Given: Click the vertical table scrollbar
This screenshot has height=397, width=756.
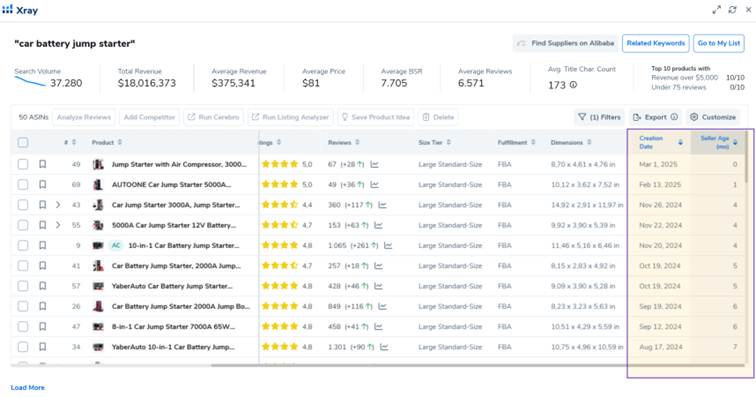Looking at the screenshot, I should [746, 157].
